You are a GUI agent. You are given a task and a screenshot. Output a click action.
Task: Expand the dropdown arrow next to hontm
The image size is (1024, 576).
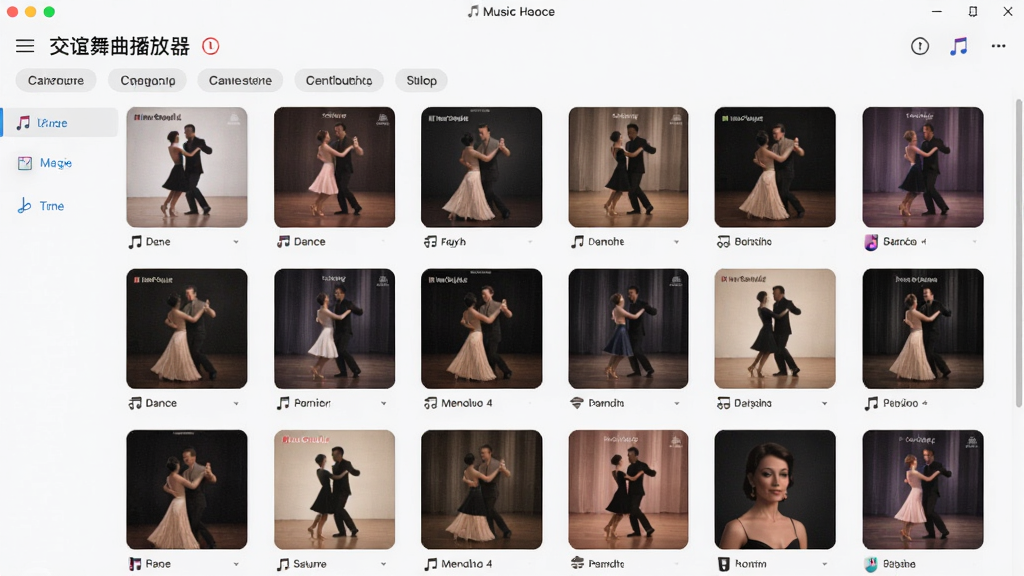(824, 564)
